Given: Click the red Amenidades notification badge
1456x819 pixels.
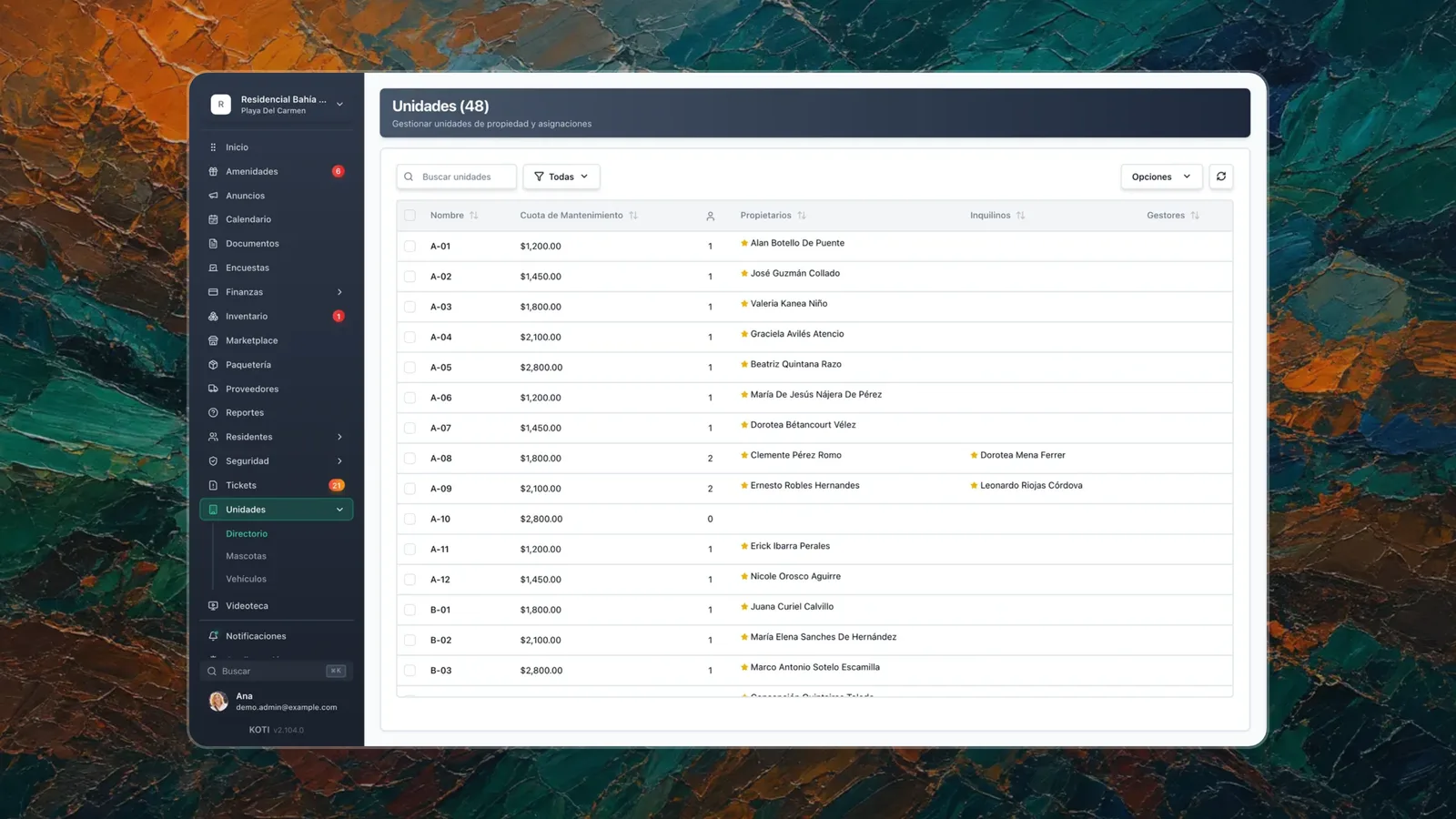Looking at the screenshot, I should (338, 171).
